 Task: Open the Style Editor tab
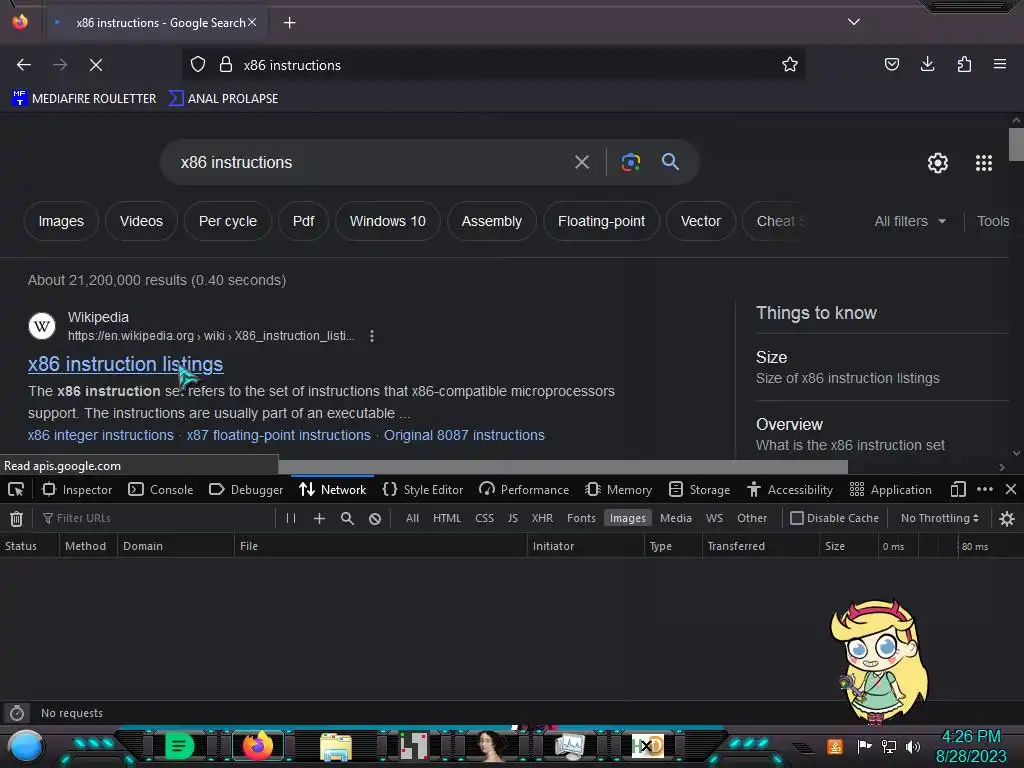click(x=423, y=489)
